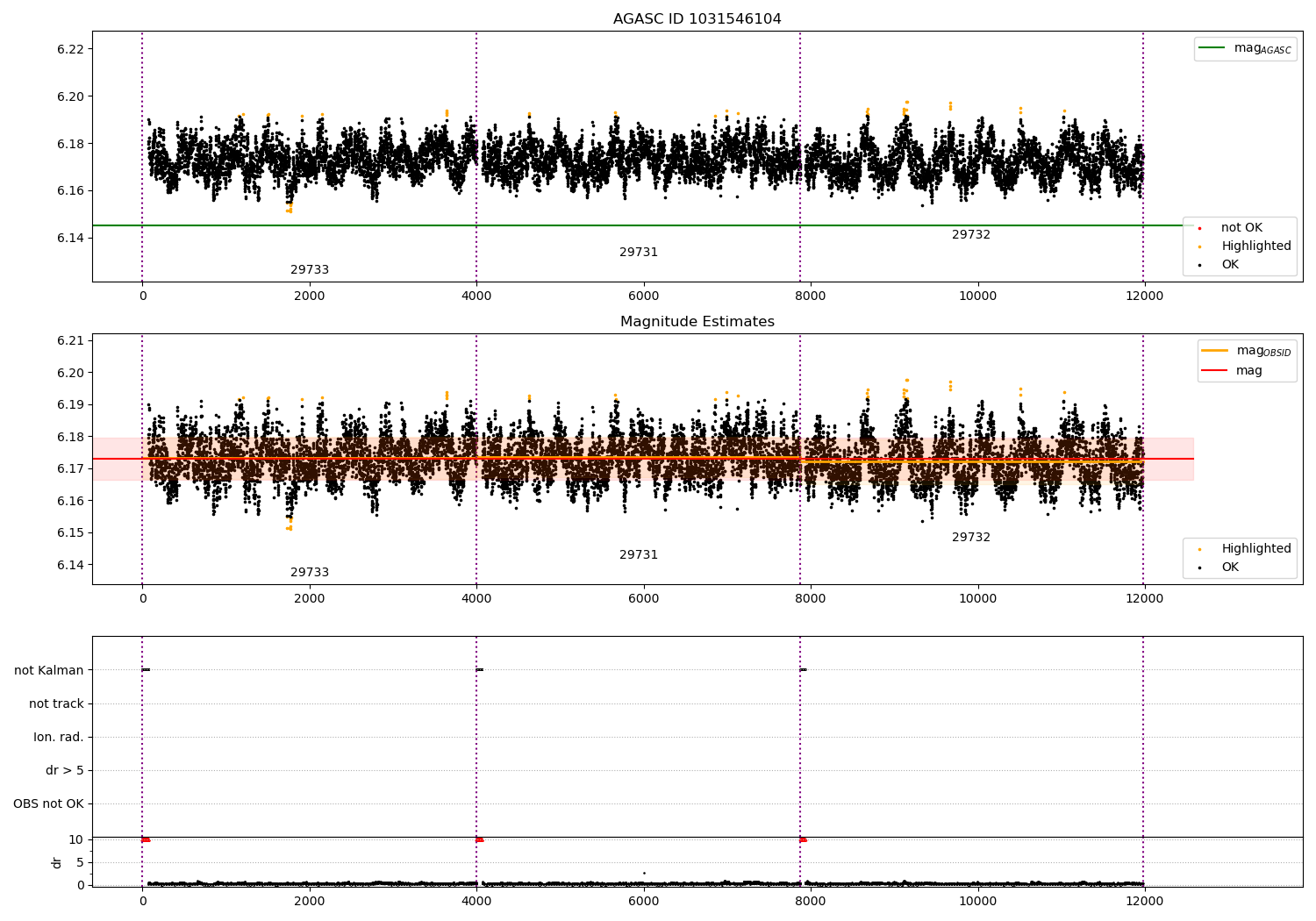
Task: Click the 'not Kalman' axis label
Action: [x=49, y=671]
